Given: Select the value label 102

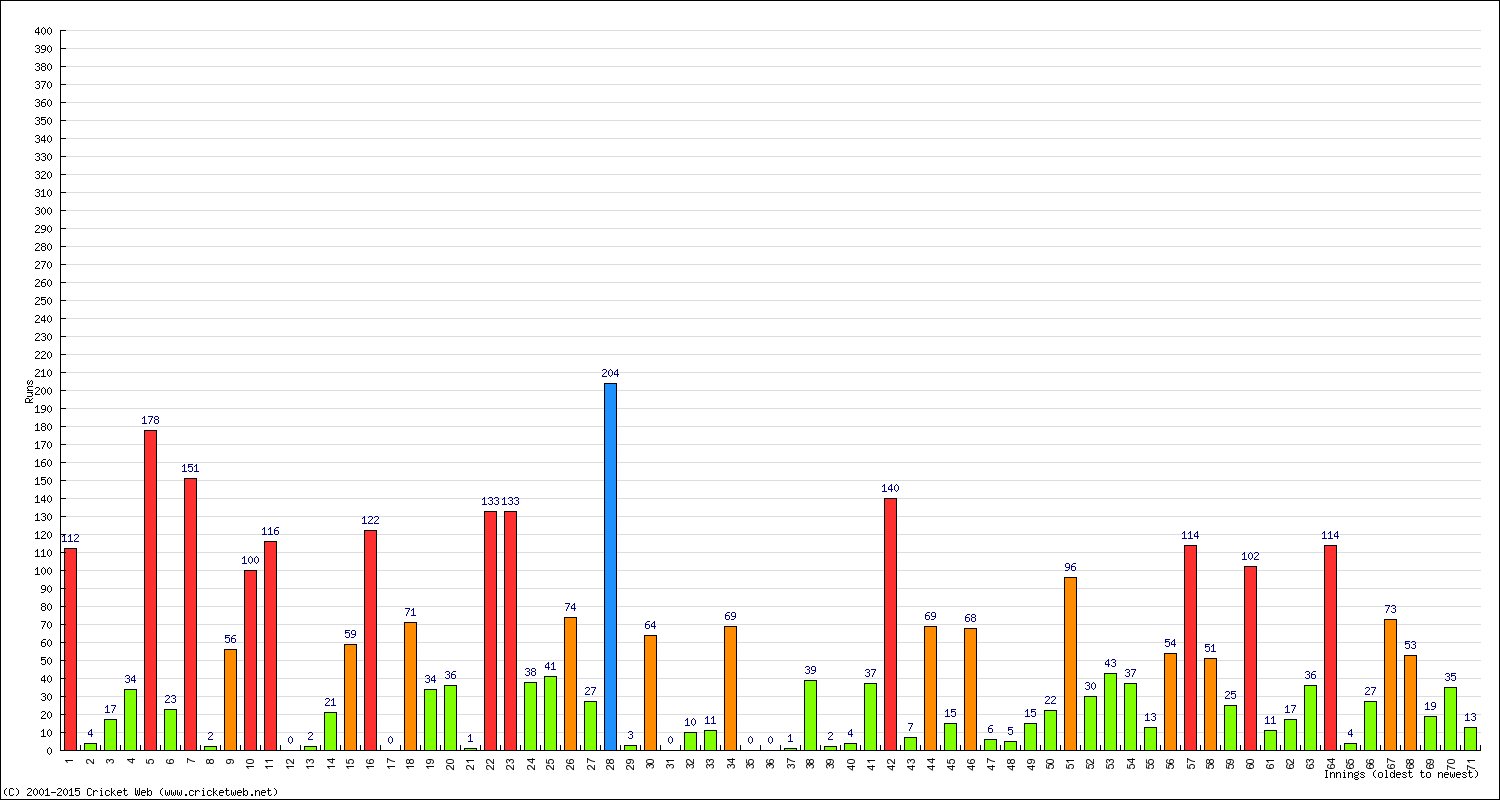Looking at the screenshot, I should tap(1250, 556).
